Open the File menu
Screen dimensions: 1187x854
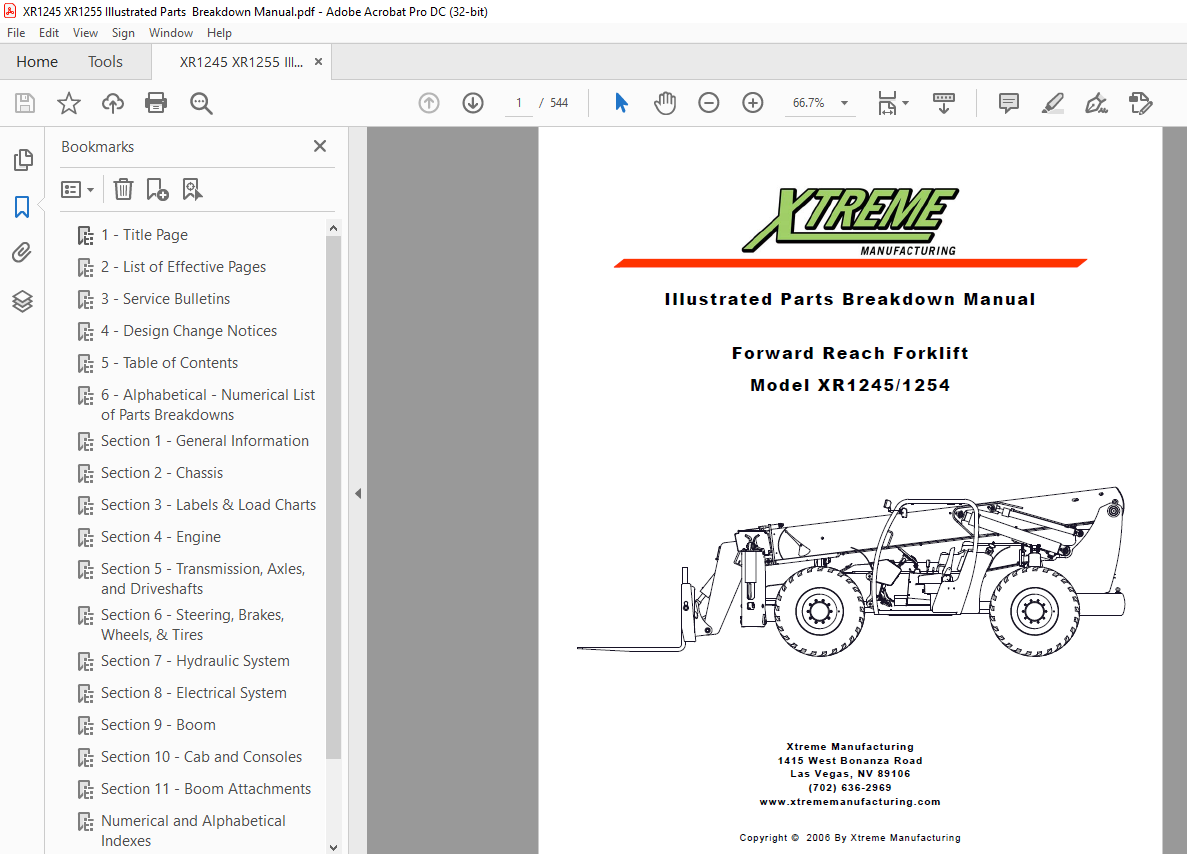click(16, 33)
